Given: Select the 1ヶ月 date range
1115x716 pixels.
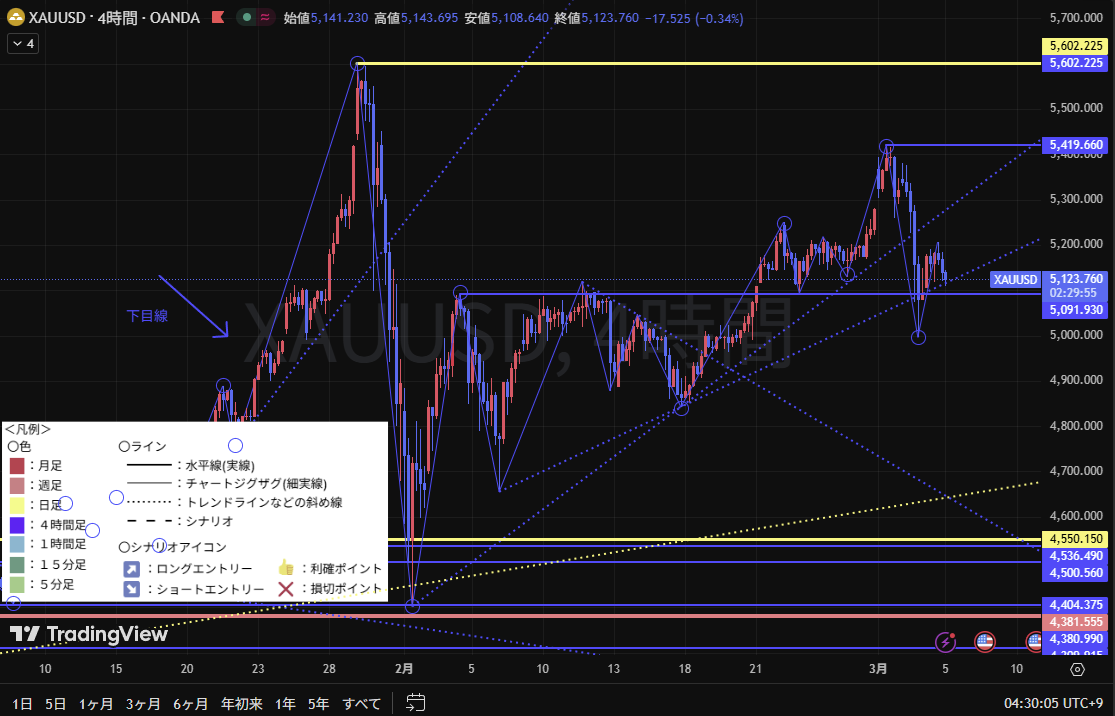Looking at the screenshot, I should pos(95,703).
